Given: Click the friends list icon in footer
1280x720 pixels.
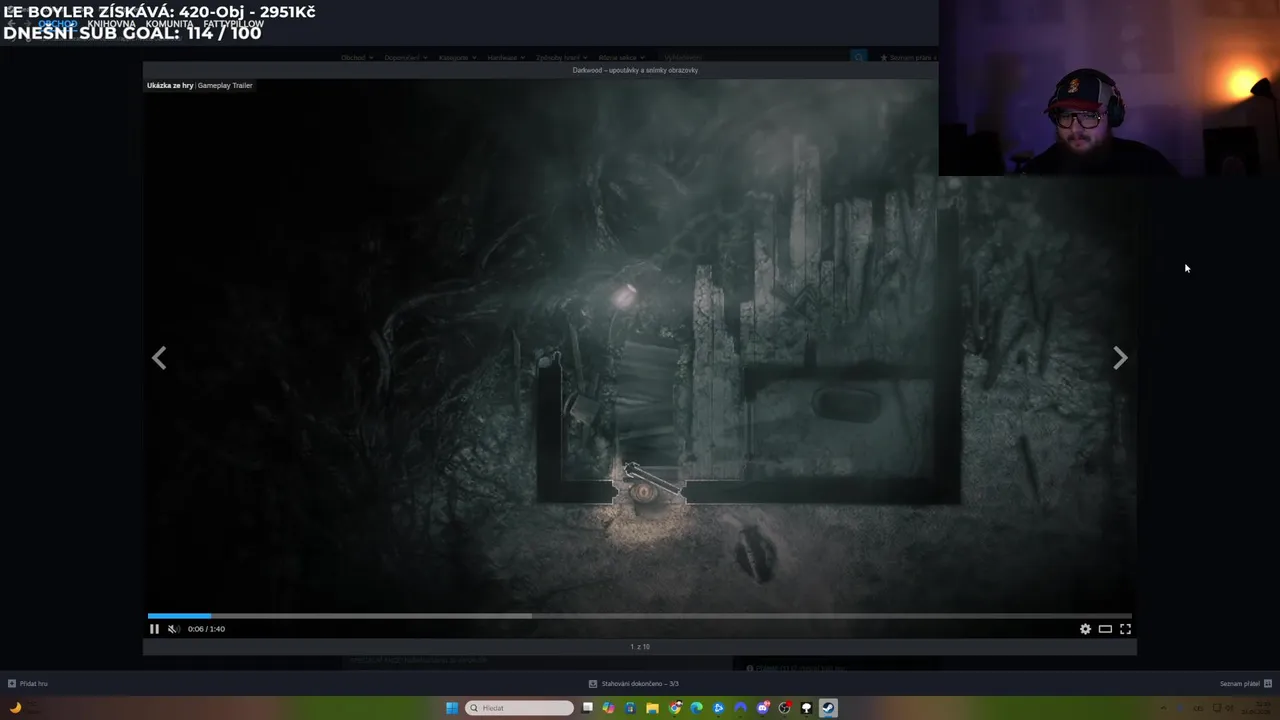Looking at the screenshot, I should tap(1268, 684).
